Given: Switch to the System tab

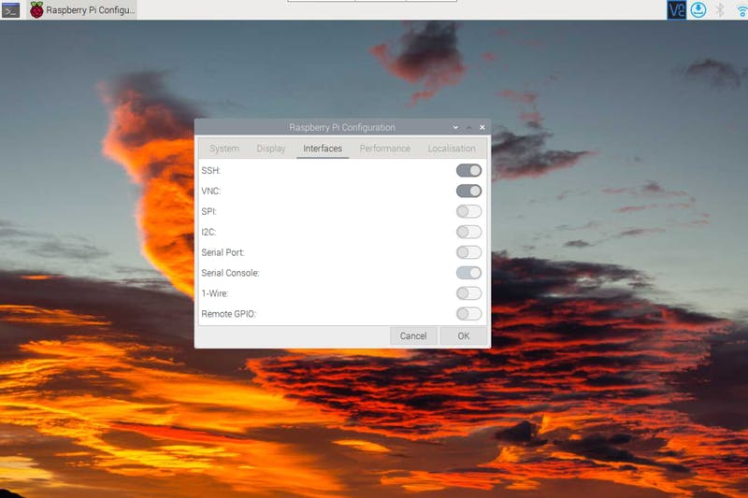Looking at the screenshot, I should 224,148.
